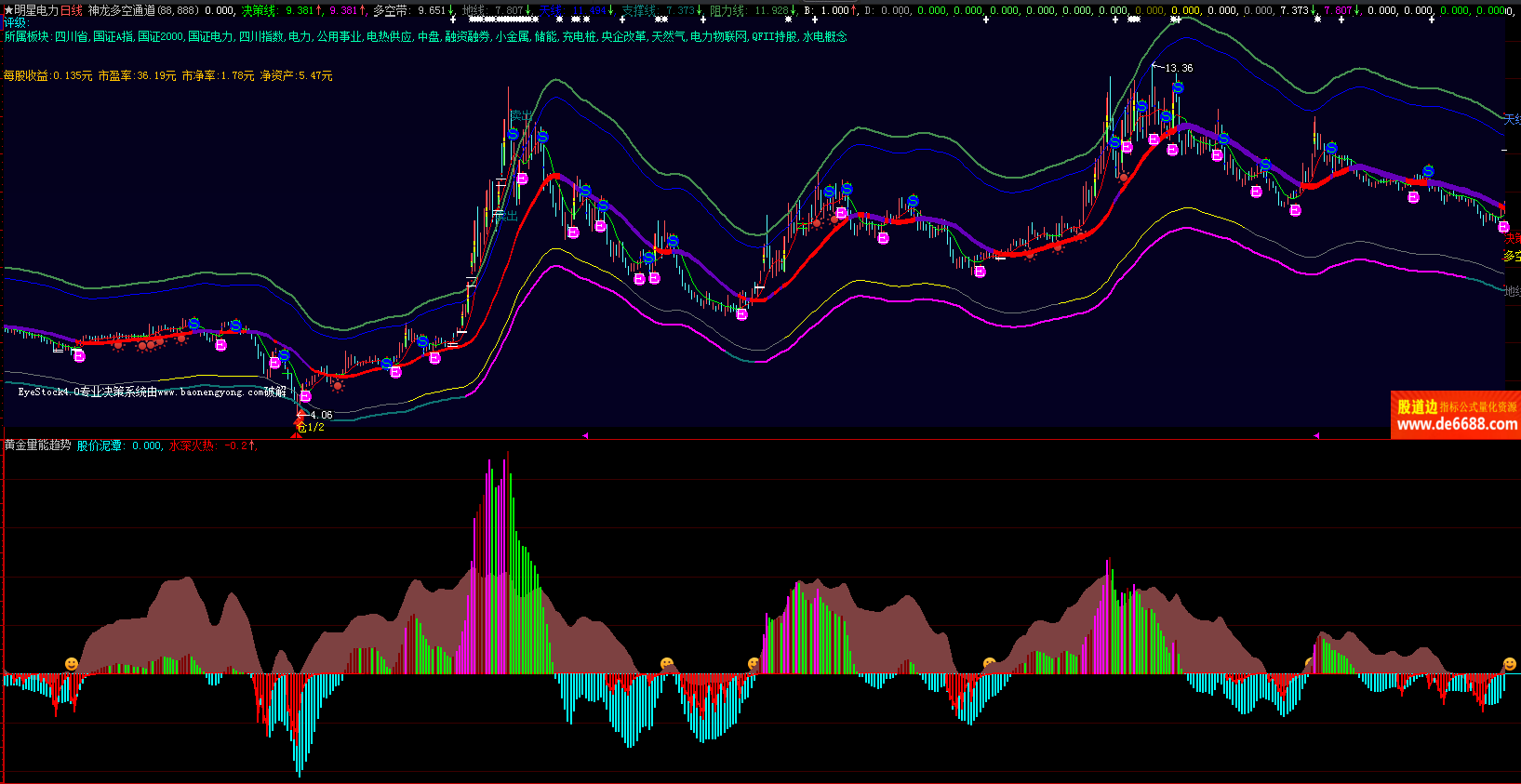
Task: Click the 股道边 logo watermark
Action: 1417,406
